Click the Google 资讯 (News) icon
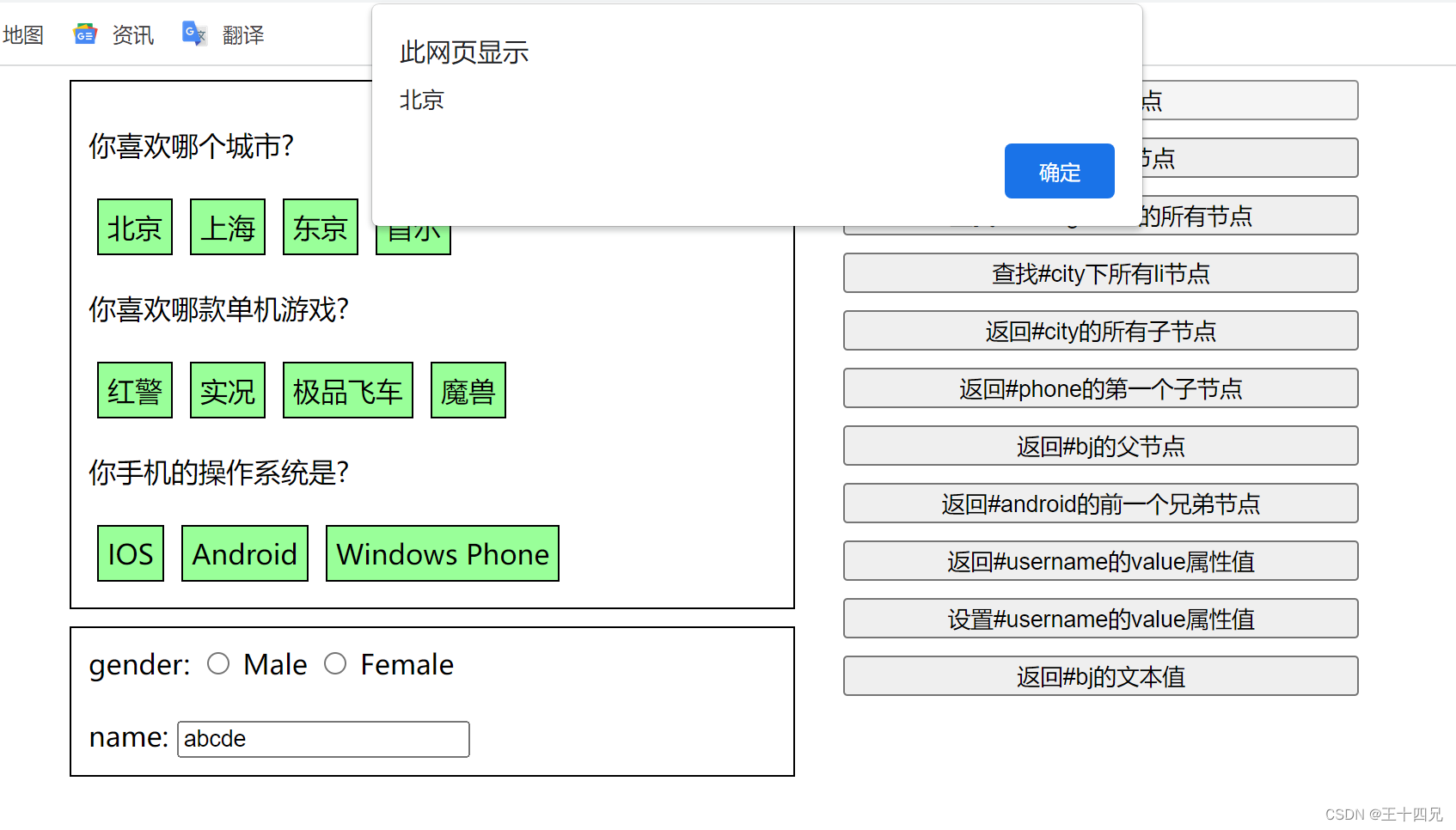The image size is (1456, 830). (84, 34)
